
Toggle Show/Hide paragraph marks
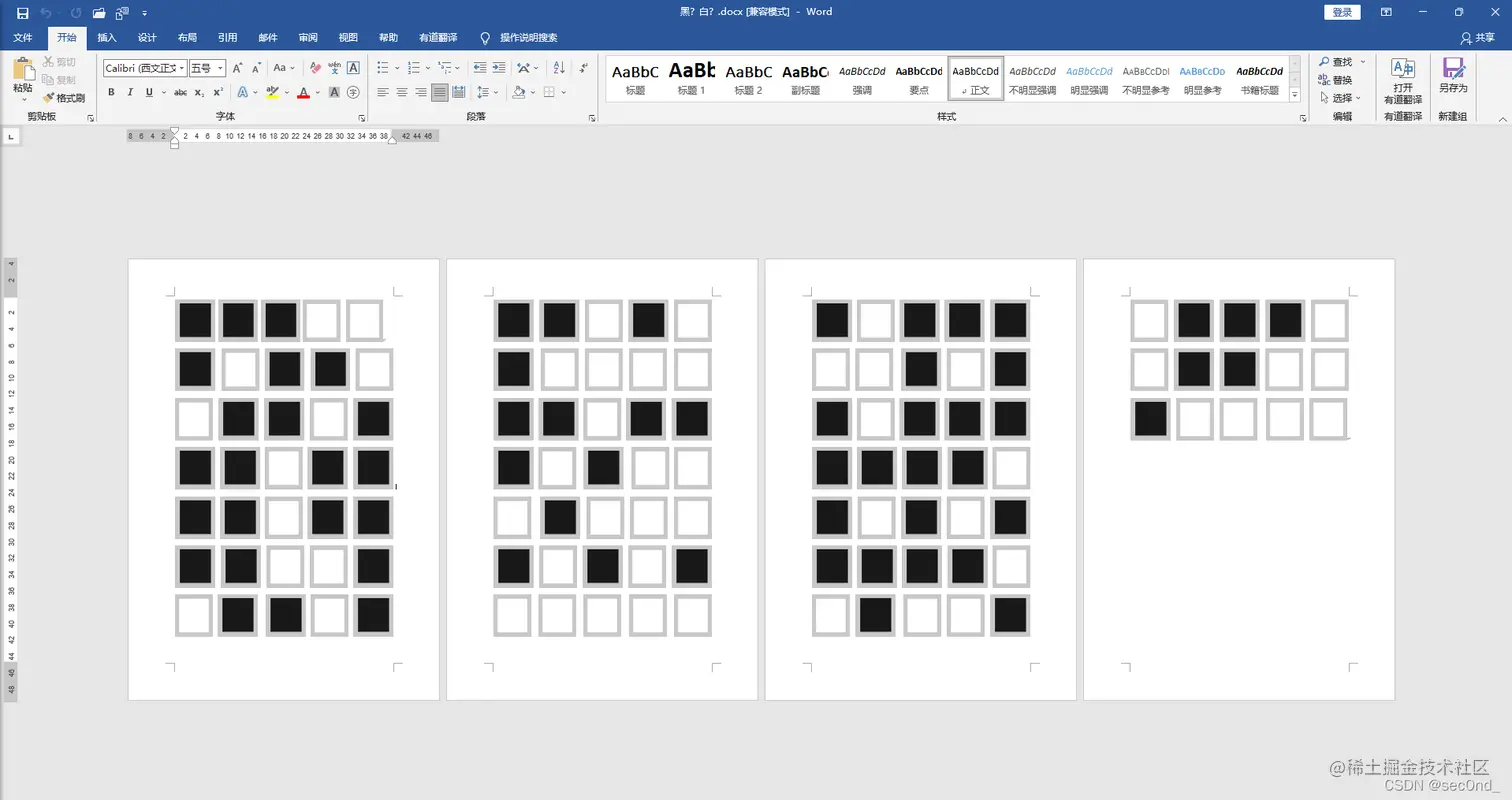(585, 68)
